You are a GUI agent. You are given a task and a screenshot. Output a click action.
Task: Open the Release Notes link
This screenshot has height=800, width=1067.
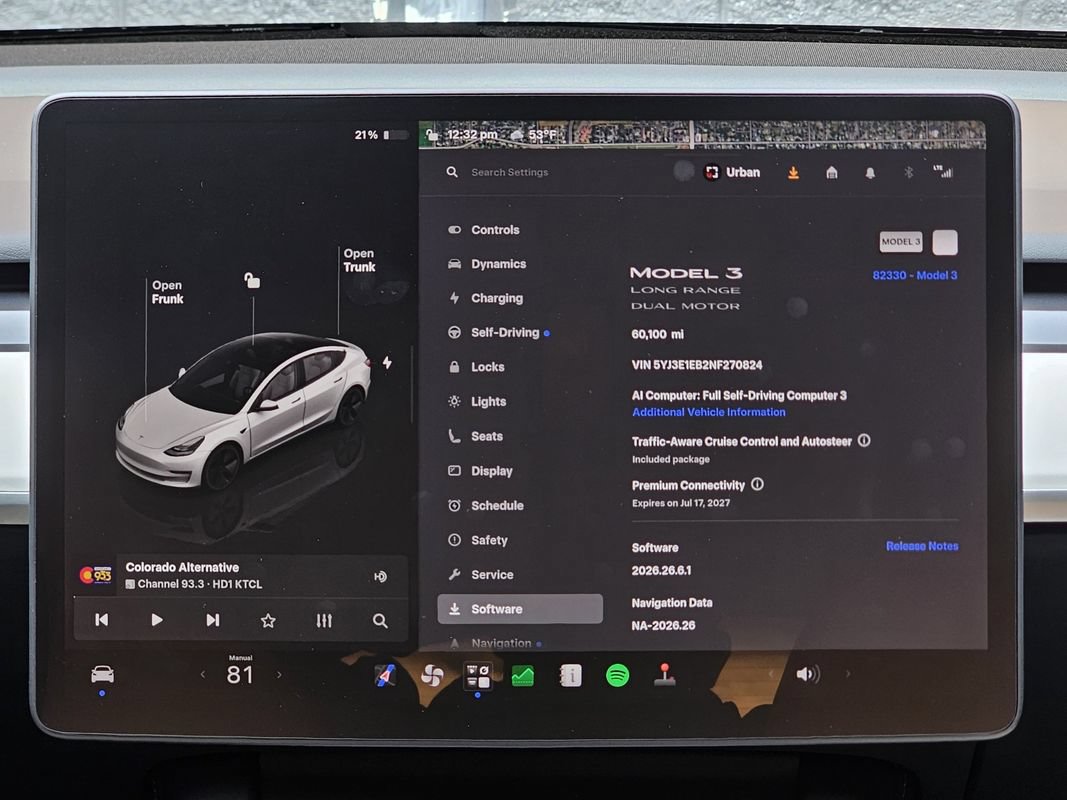click(x=922, y=546)
